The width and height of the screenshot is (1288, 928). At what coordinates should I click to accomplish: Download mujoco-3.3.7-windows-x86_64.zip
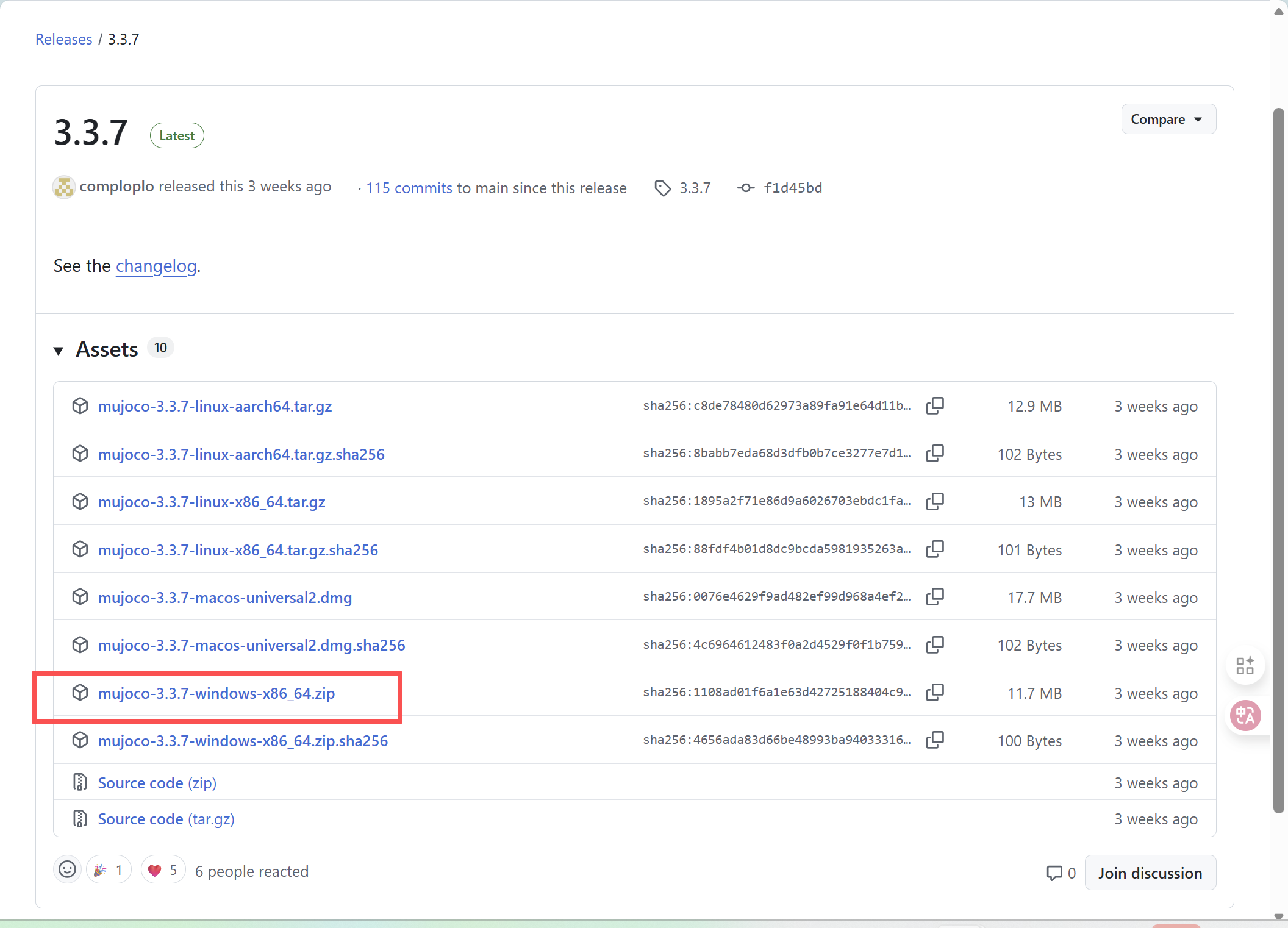[x=216, y=694]
